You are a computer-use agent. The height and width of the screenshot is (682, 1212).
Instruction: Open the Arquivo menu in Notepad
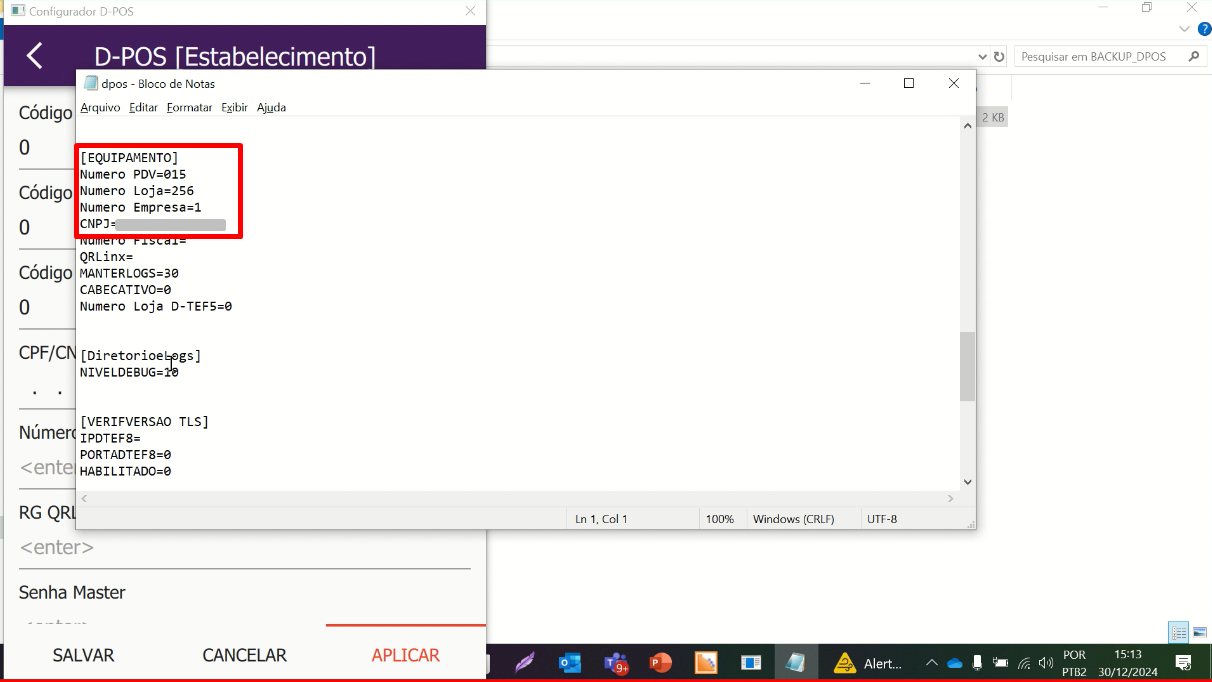(x=100, y=107)
